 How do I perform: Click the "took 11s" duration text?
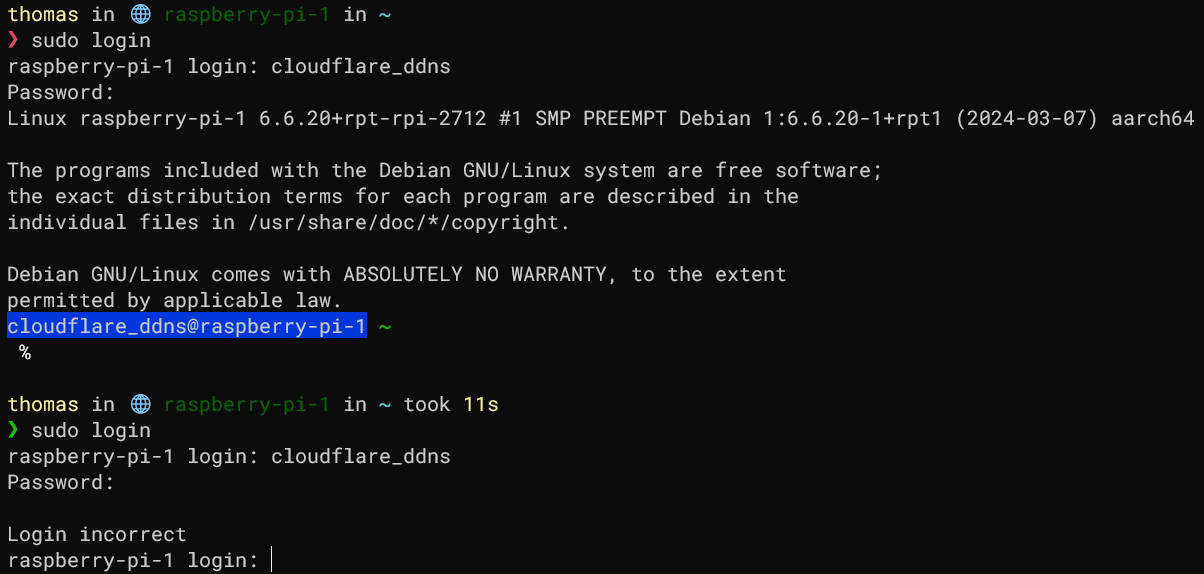point(450,405)
